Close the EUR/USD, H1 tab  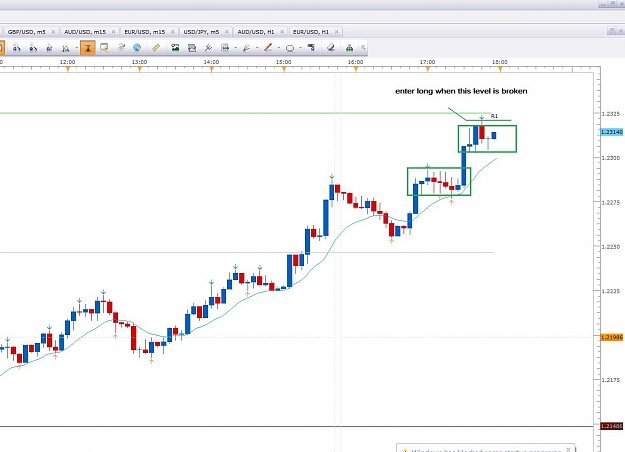(337, 32)
